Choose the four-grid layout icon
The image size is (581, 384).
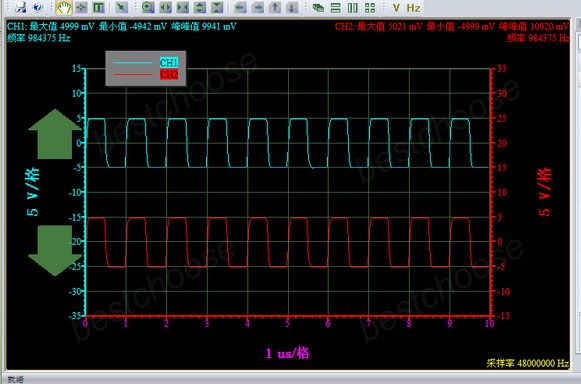370,7
